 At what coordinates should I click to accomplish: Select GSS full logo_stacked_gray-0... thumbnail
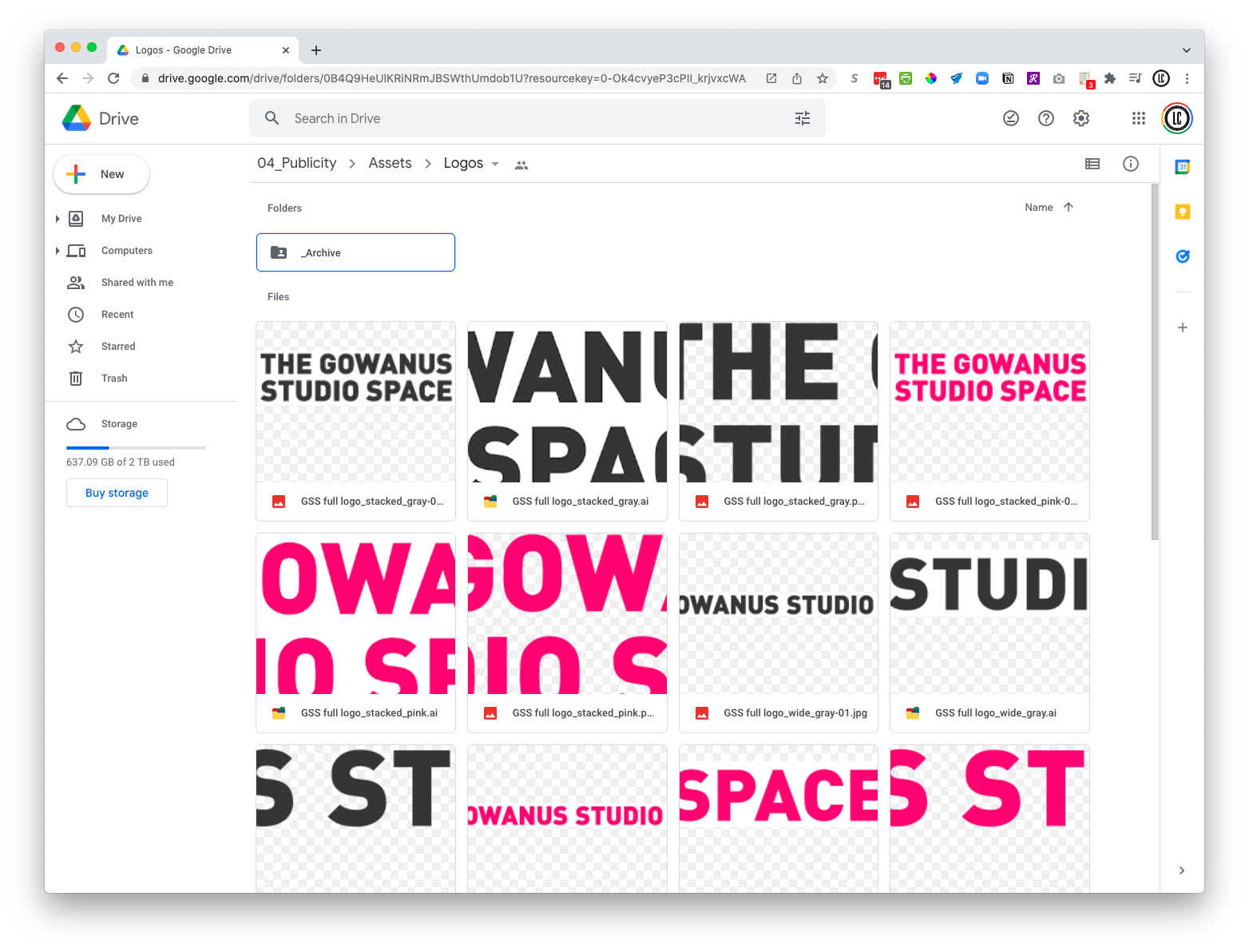355,402
